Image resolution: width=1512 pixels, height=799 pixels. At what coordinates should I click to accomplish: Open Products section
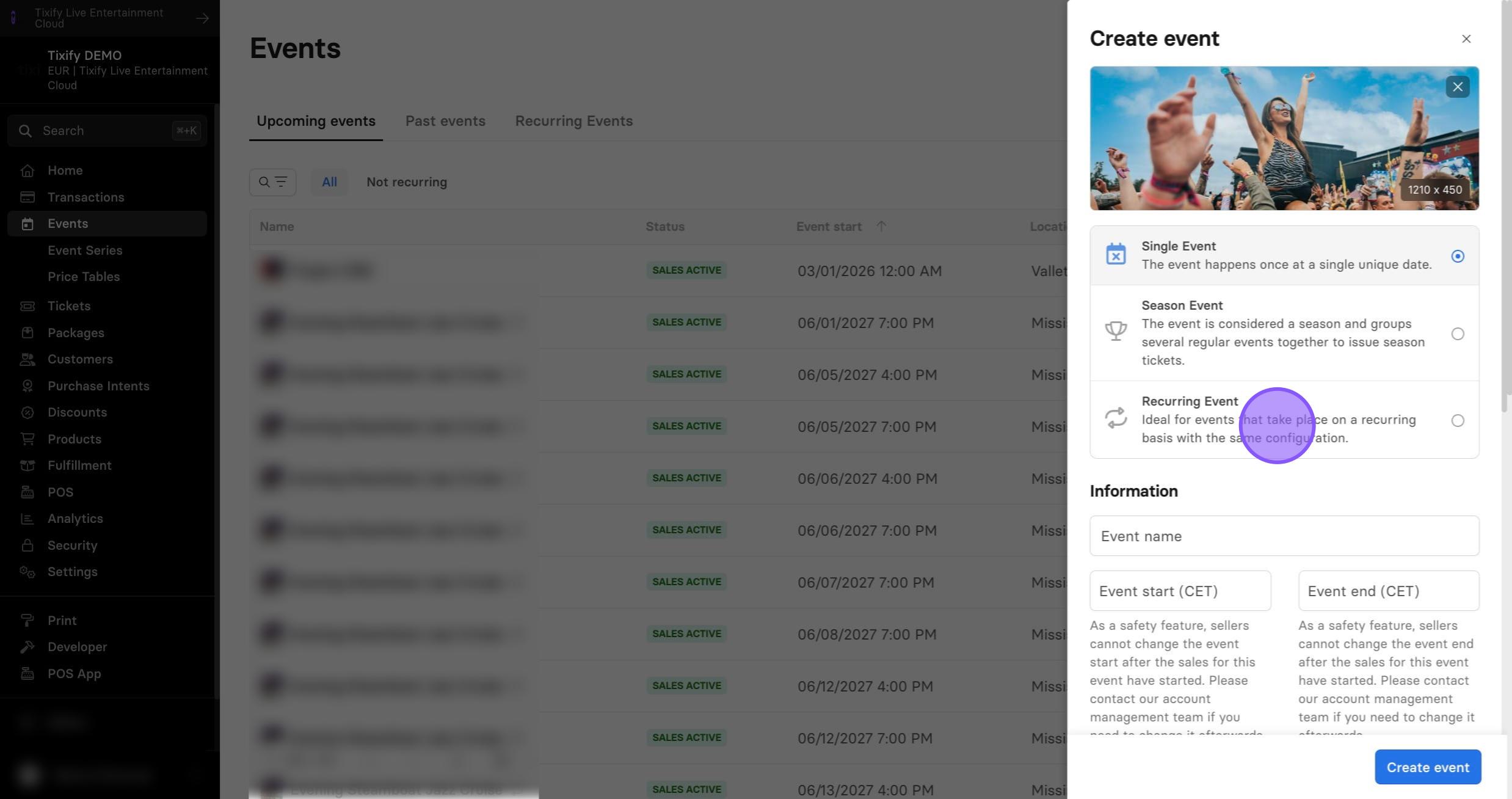(75, 439)
